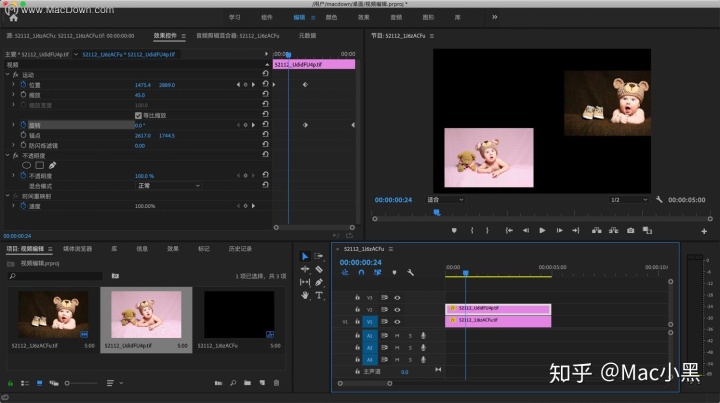
Task: Toggle lock on track V3
Action: pyautogui.click(x=357, y=297)
